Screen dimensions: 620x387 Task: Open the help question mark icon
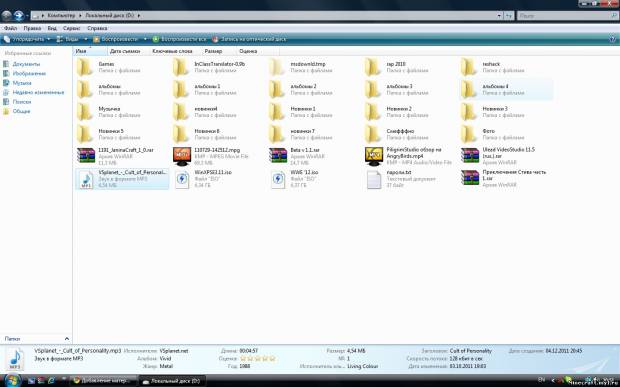pyautogui.click(x=613, y=39)
